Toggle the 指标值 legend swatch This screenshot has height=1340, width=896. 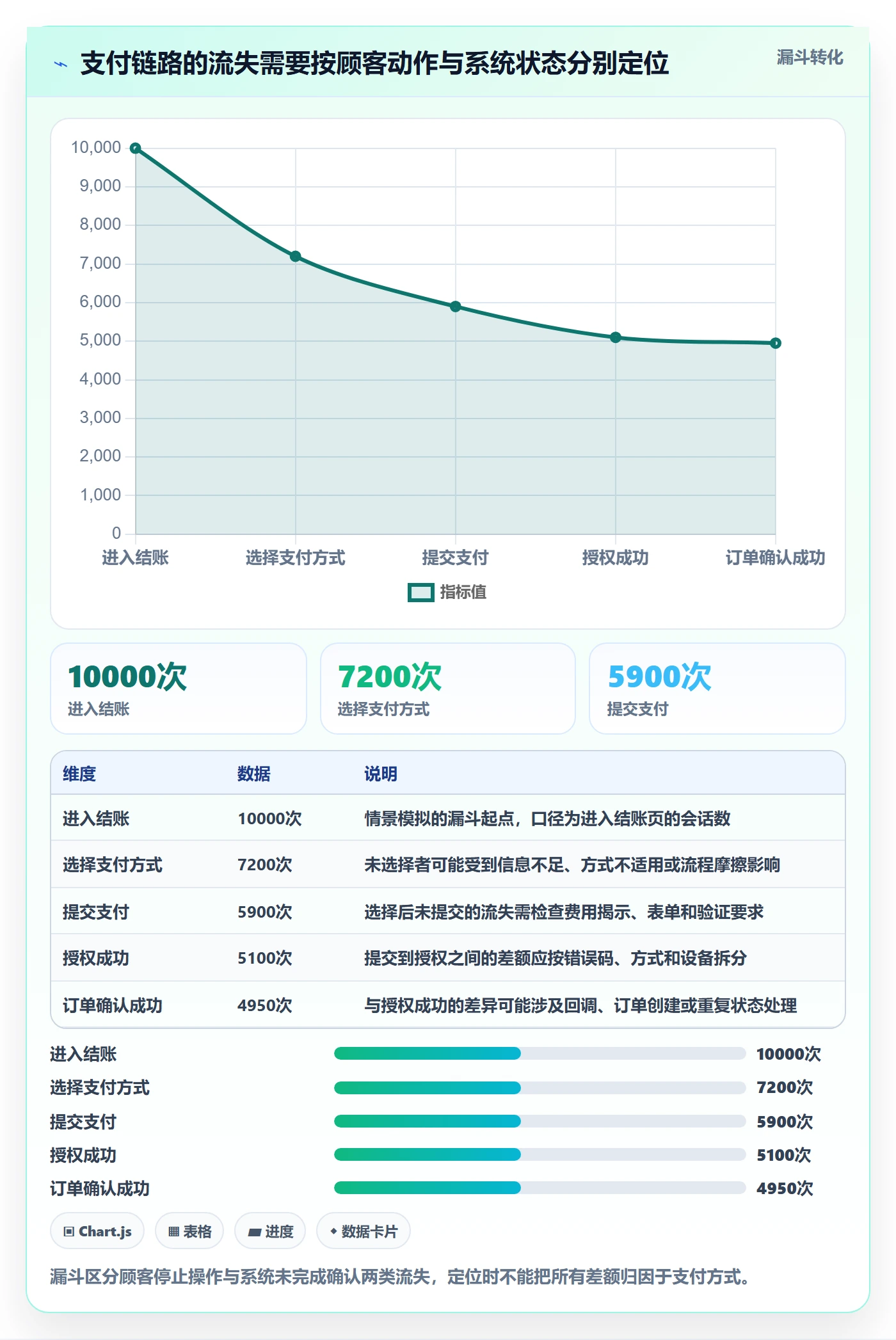pos(421,593)
